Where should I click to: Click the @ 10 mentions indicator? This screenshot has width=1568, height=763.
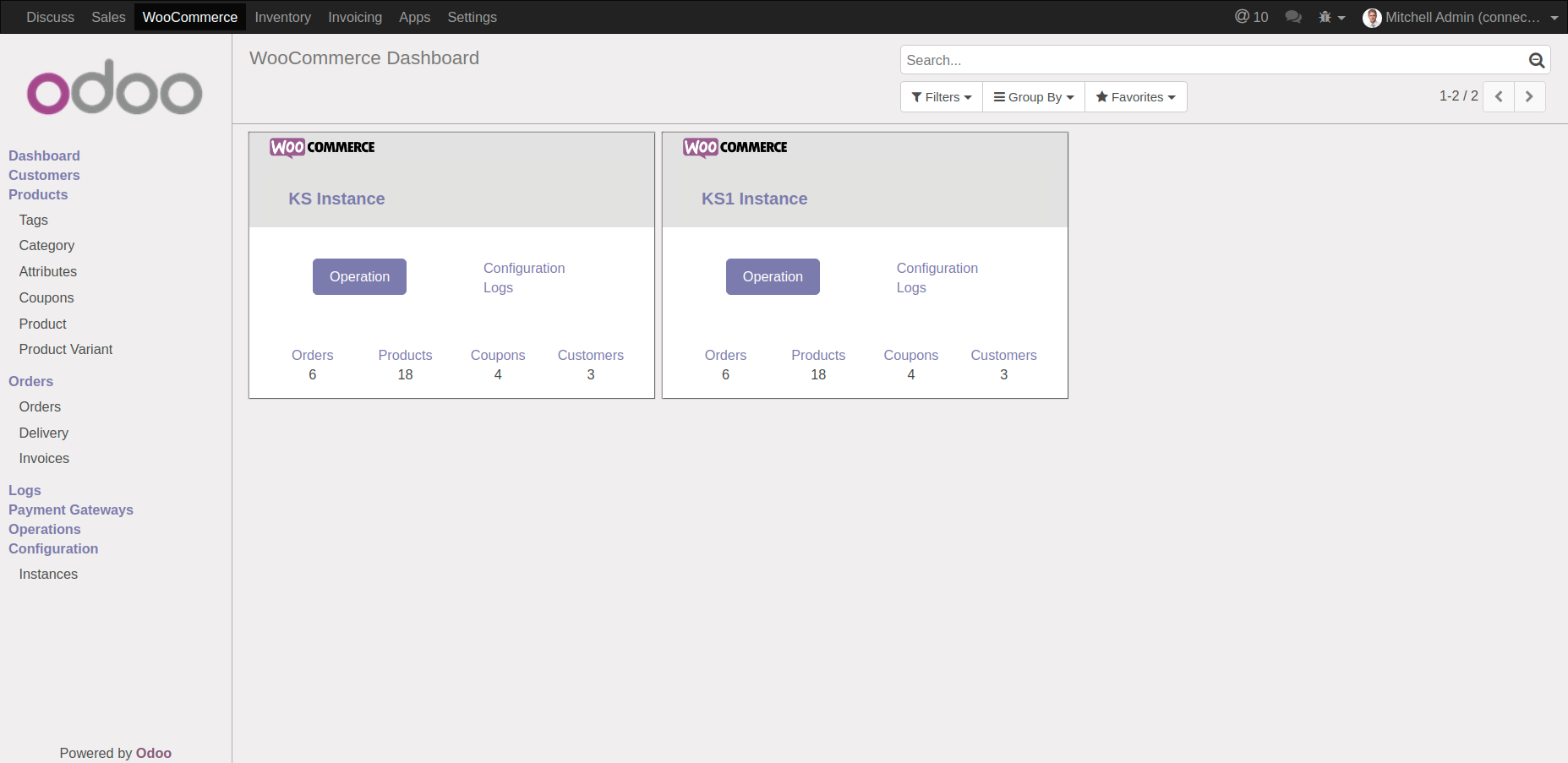(1251, 17)
